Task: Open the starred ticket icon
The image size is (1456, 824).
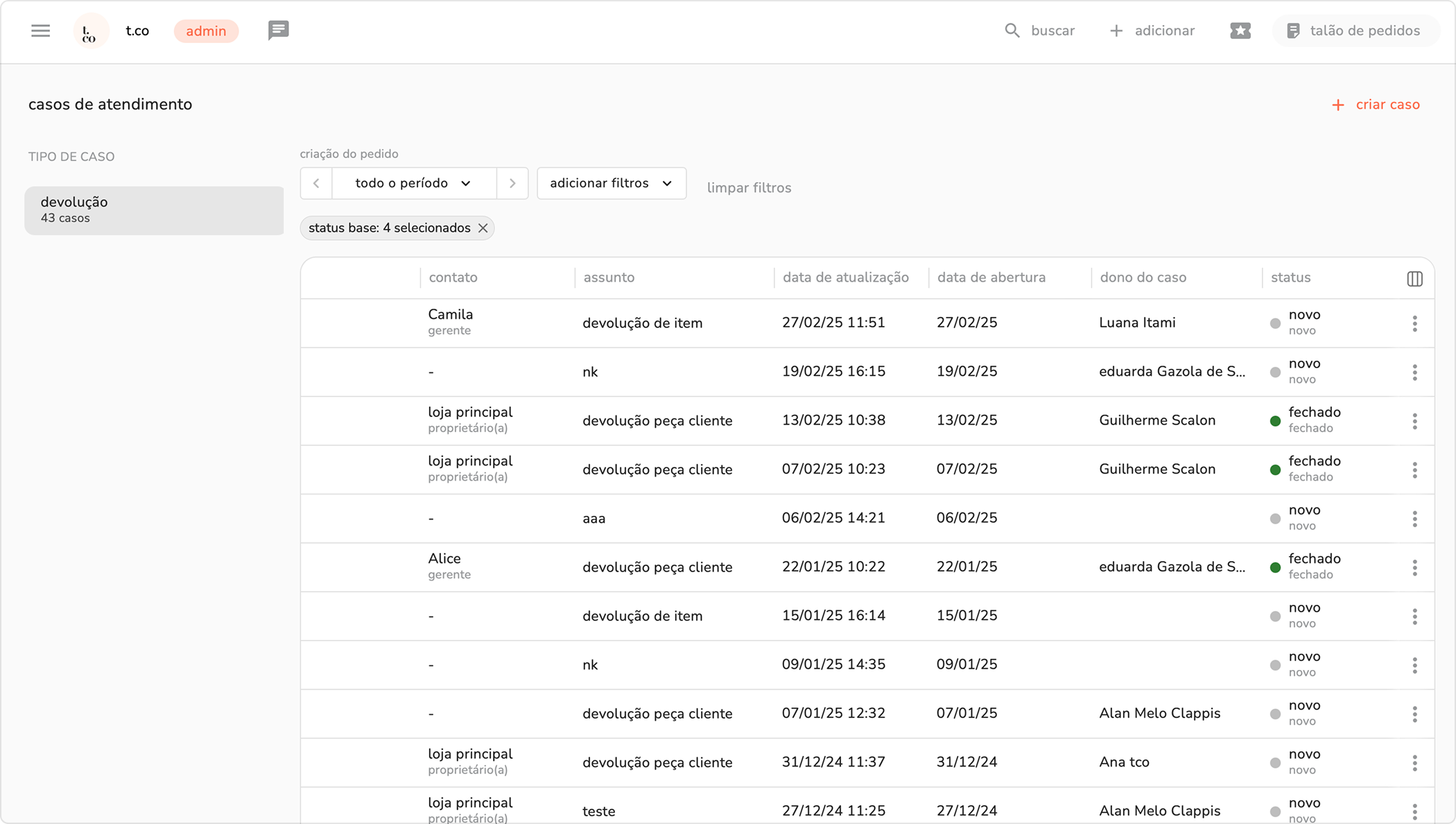Action: tap(1240, 31)
